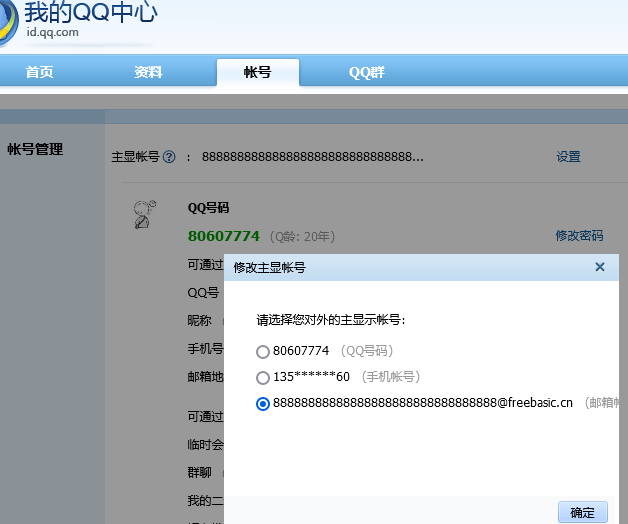This screenshot has width=628, height=524.
Task: Click the QQ号码 heading
Action: 208,208
